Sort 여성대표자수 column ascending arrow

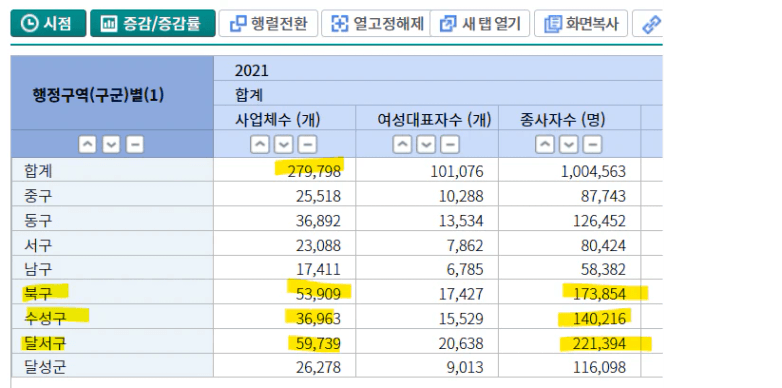401,145
